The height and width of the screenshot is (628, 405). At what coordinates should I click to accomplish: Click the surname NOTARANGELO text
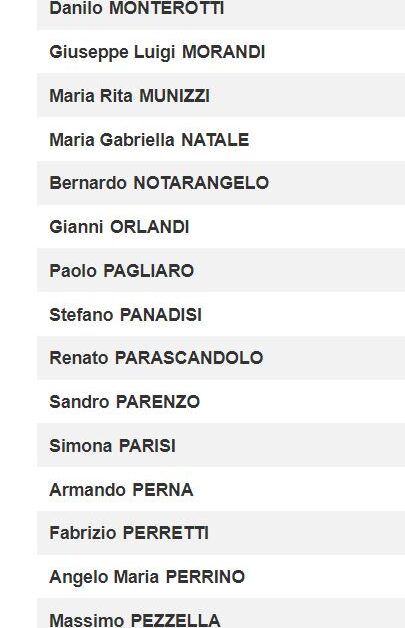tap(201, 183)
